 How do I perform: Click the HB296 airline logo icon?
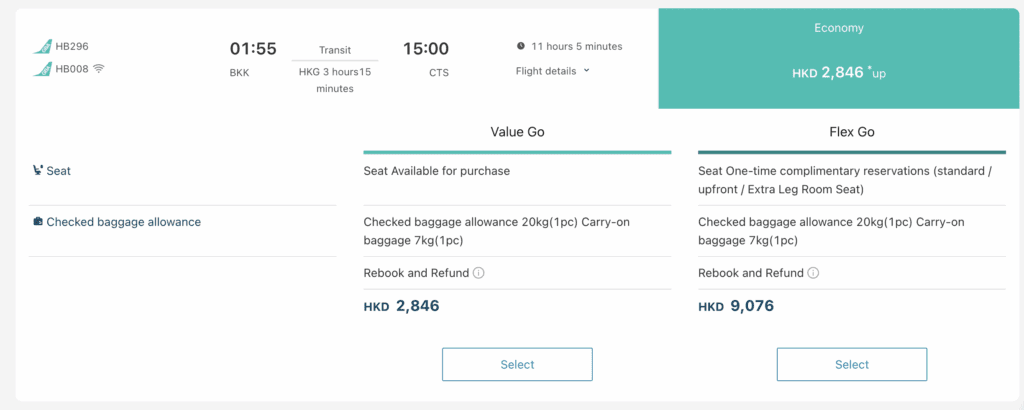(41, 47)
